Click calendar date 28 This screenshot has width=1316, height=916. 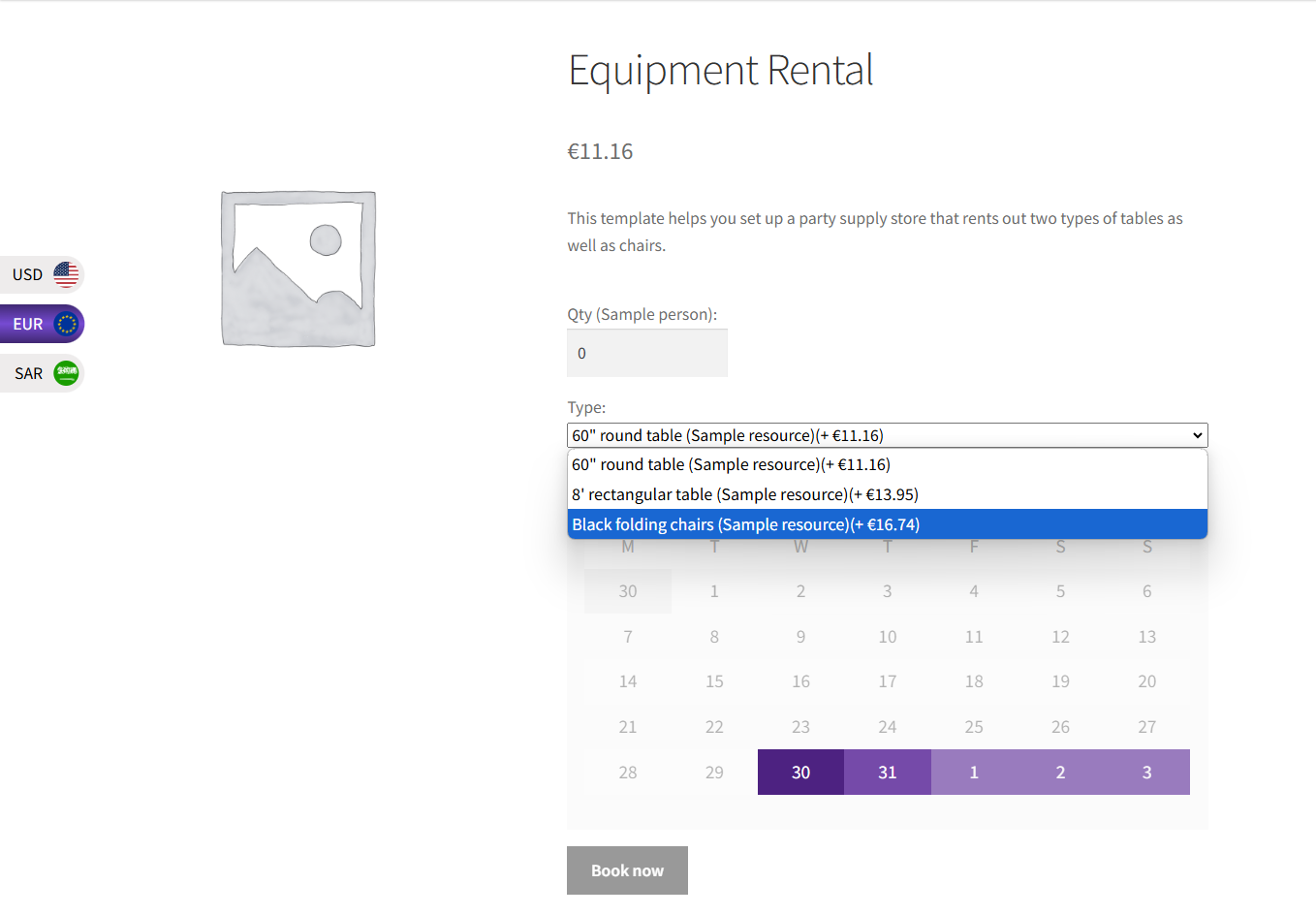coord(628,773)
